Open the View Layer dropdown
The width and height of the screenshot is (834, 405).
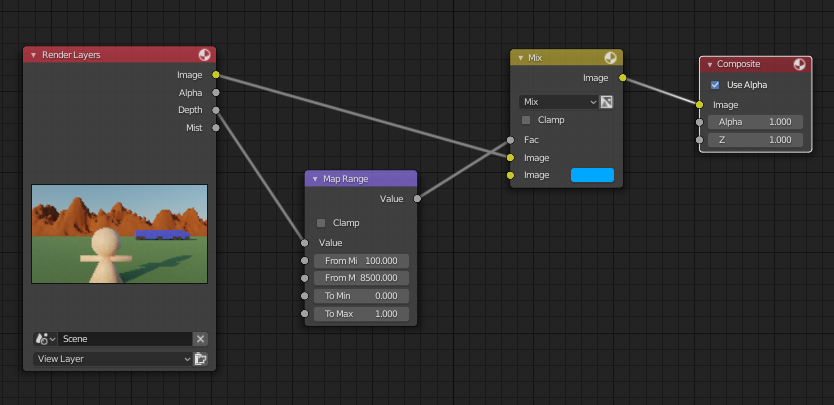(x=112, y=359)
